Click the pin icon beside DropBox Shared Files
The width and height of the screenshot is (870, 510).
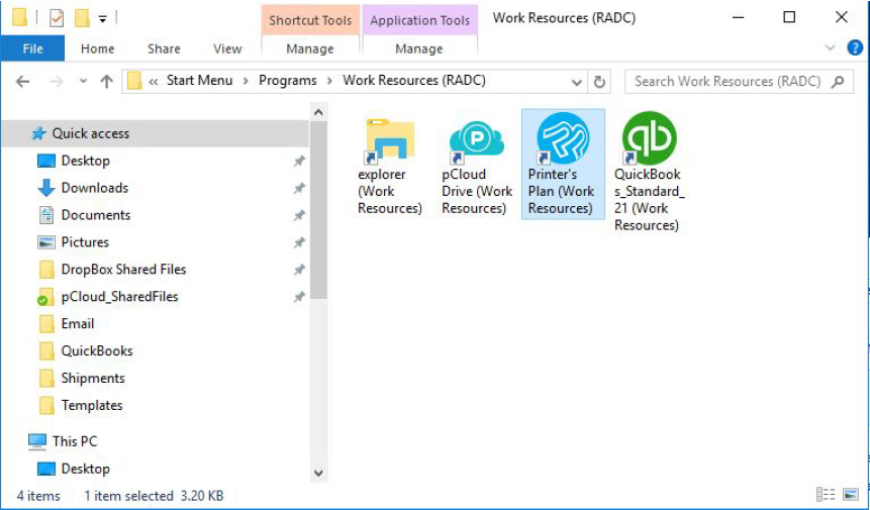click(299, 270)
